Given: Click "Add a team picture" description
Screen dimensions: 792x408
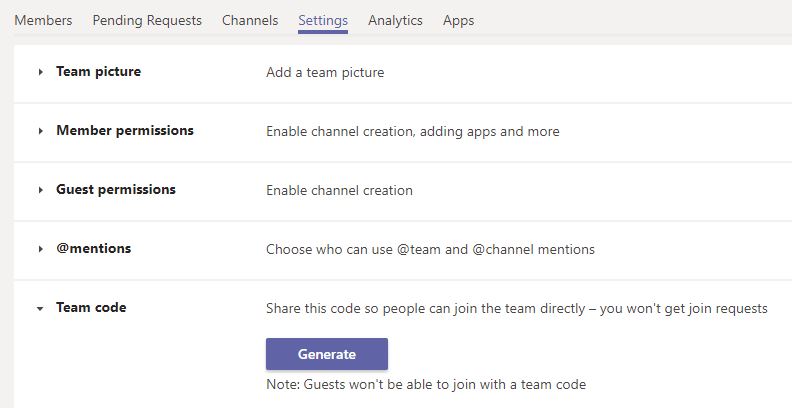Looking at the screenshot, I should pyautogui.click(x=325, y=73).
